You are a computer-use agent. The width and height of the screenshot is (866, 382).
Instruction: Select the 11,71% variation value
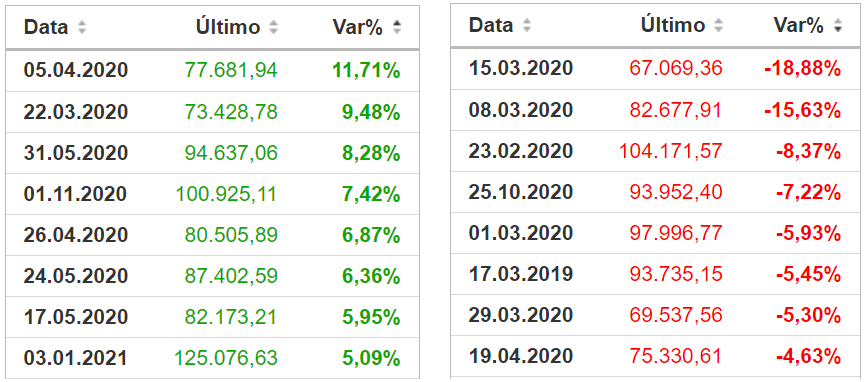point(366,71)
